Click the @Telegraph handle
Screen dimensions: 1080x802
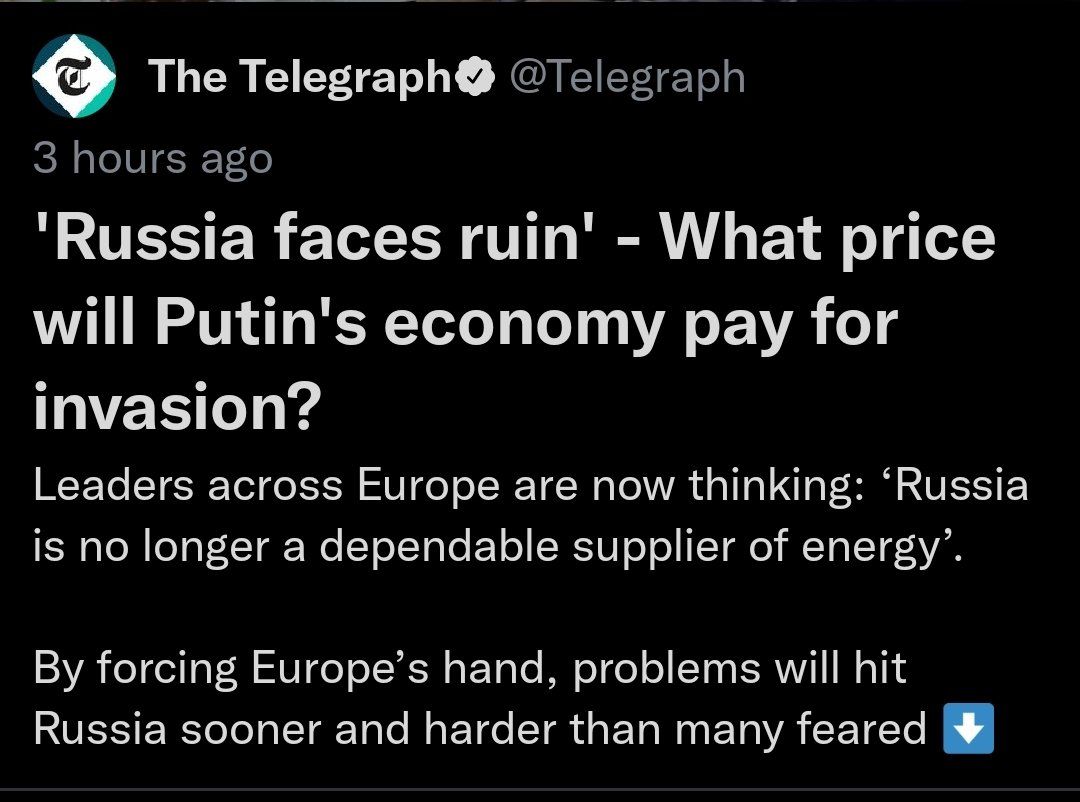coord(628,77)
